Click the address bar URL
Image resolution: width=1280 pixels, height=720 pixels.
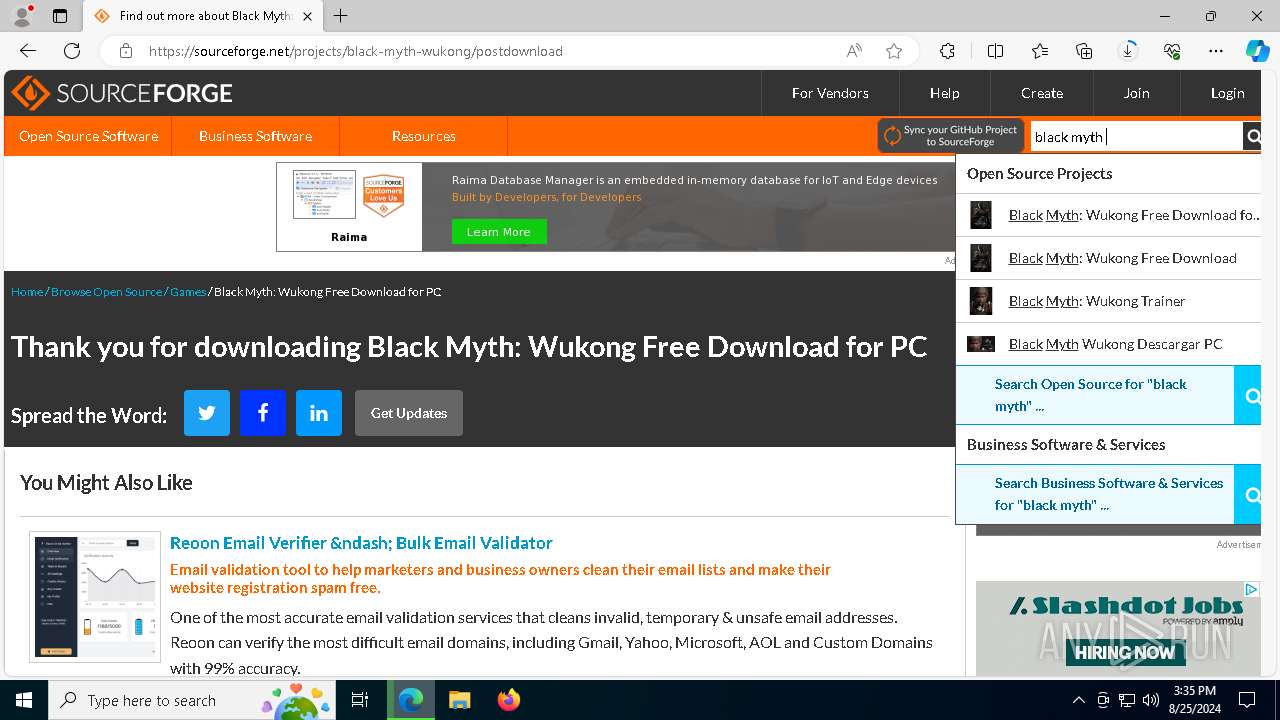355,51
